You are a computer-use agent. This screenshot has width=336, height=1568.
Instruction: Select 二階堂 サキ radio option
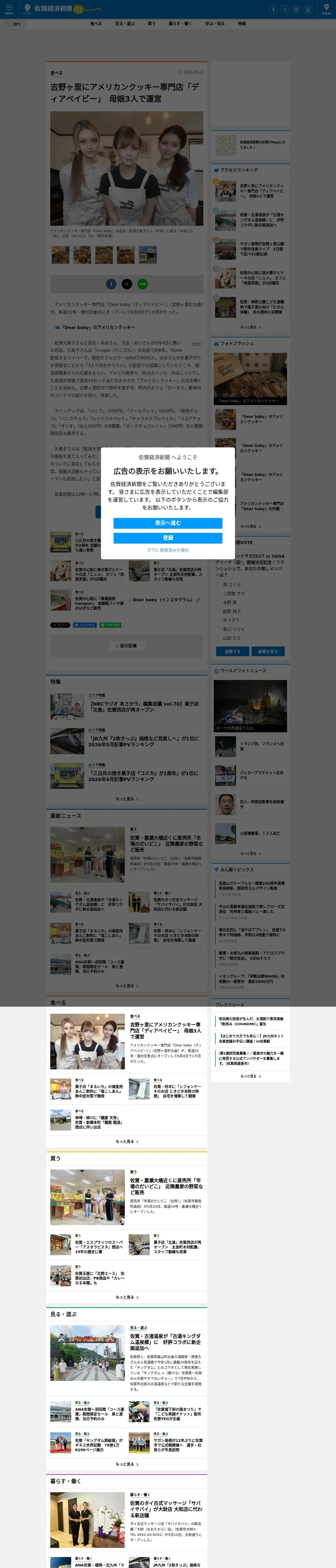tap(218, 593)
